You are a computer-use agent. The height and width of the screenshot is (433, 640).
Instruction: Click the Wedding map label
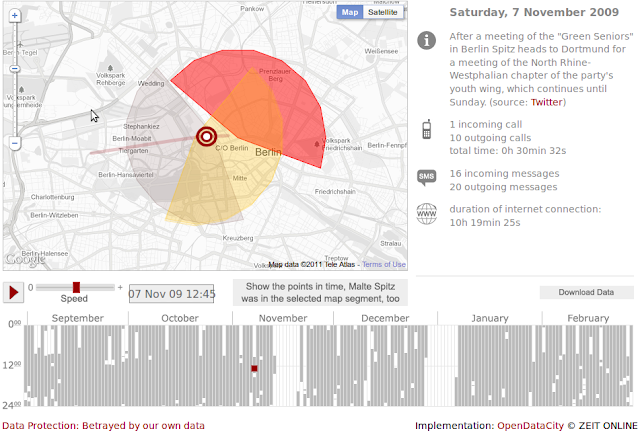click(x=151, y=83)
